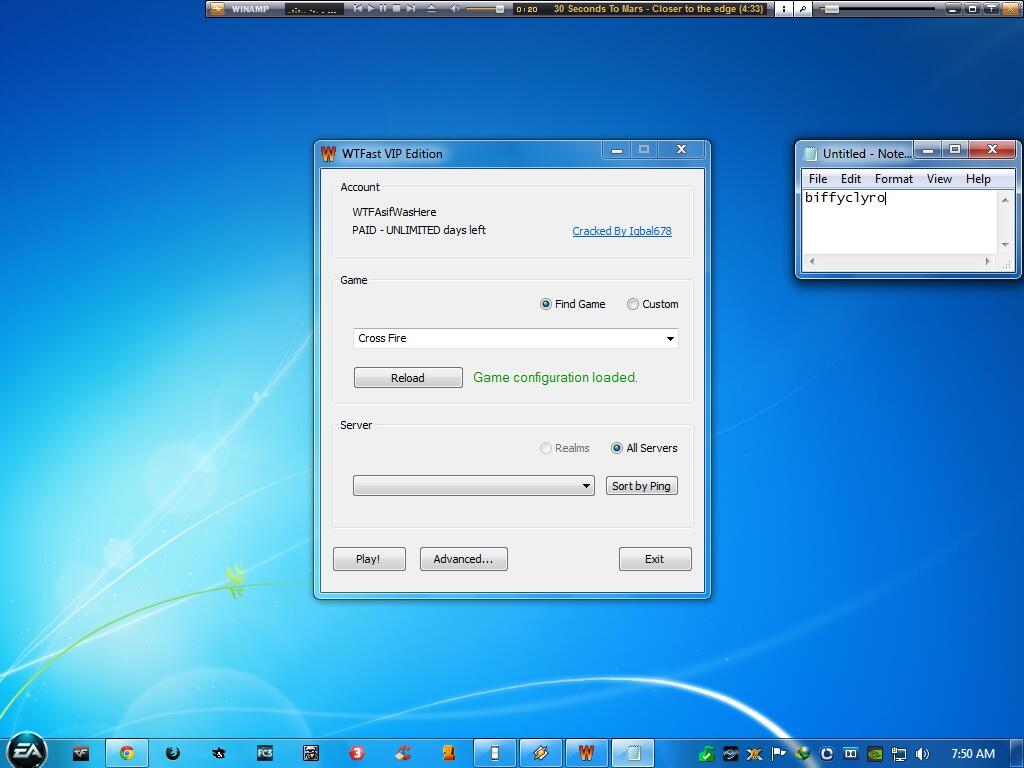Screen dimensions: 1024x768
Task: Open the network tray icon
Action: pos(899,754)
